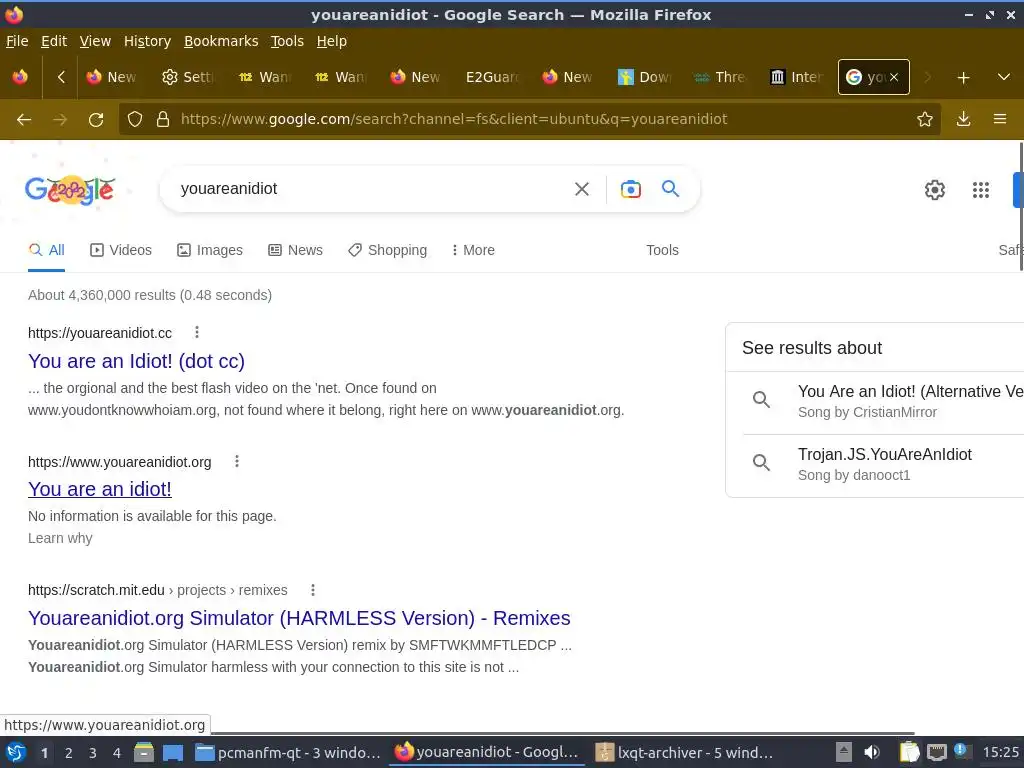
Task: Open Google quick settings gear
Action: pyautogui.click(x=935, y=190)
